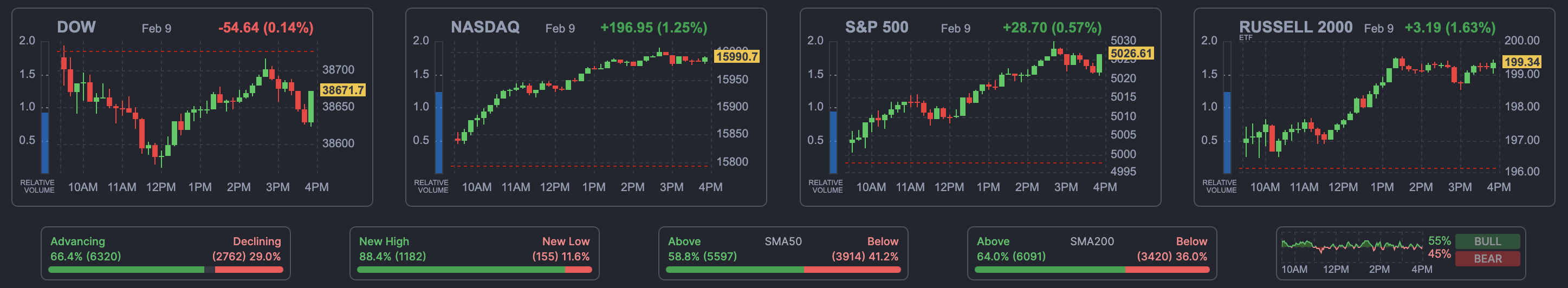Viewport: 1568px width, 288px height.
Task: Click DOW price axis label 38600
Action: tap(338, 143)
